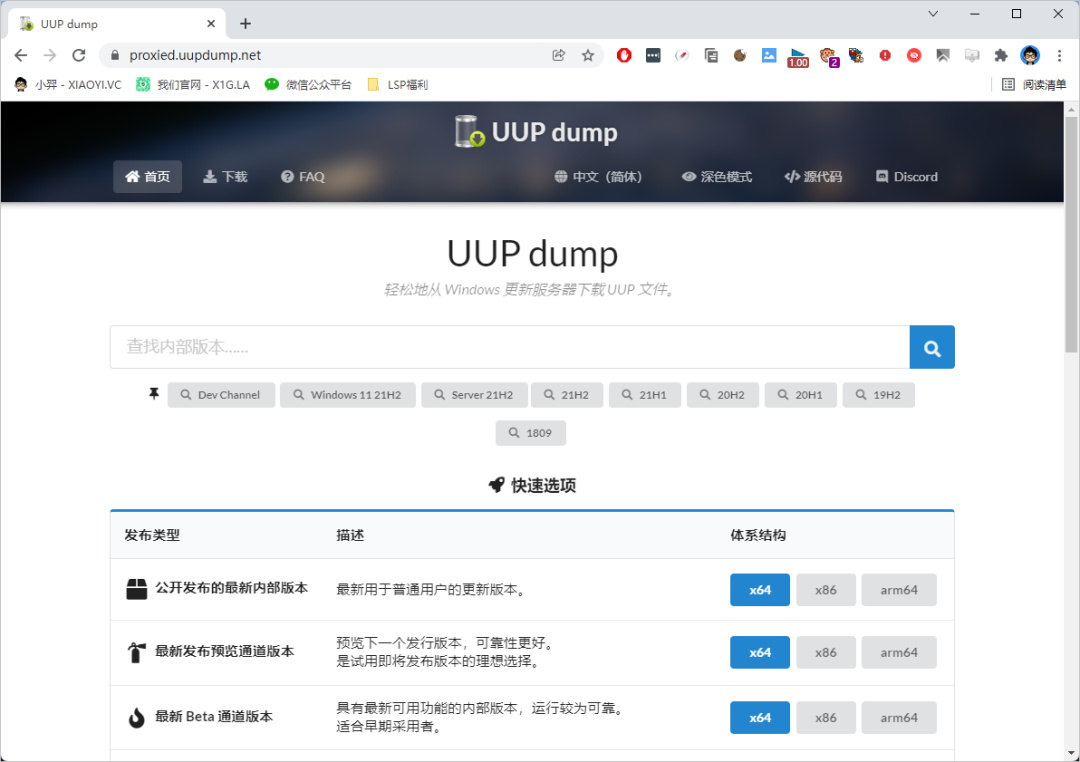The width and height of the screenshot is (1080, 762).
Task: Open the 中文 (简体) language selector
Action: coord(599,176)
